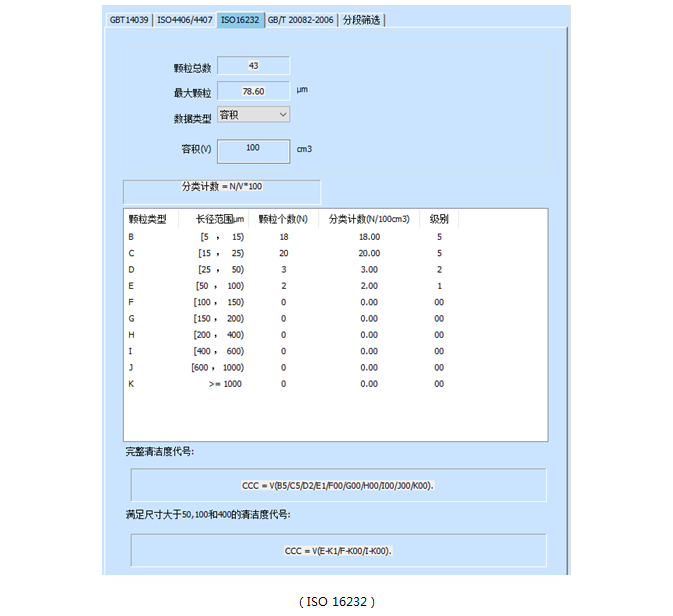This screenshot has width=673, height=616.
Task: Click the 容积(V) input field with 100
Action: tap(253, 149)
